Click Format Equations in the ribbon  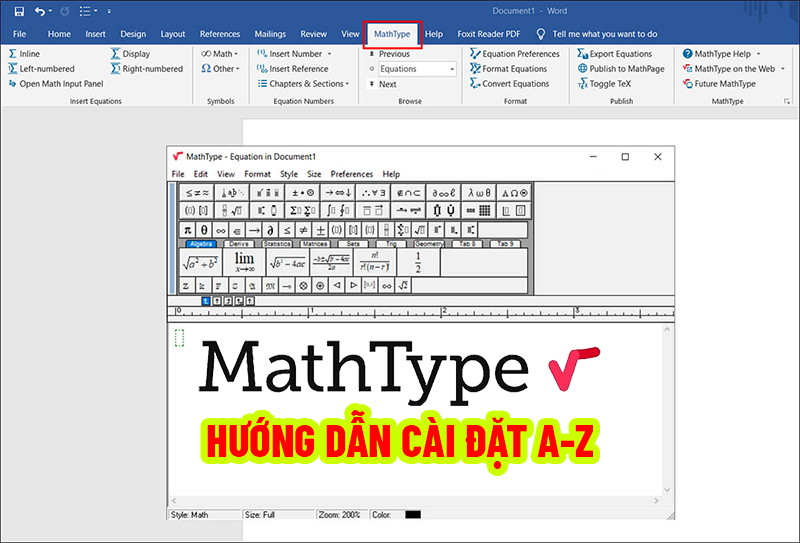[509, 68]
